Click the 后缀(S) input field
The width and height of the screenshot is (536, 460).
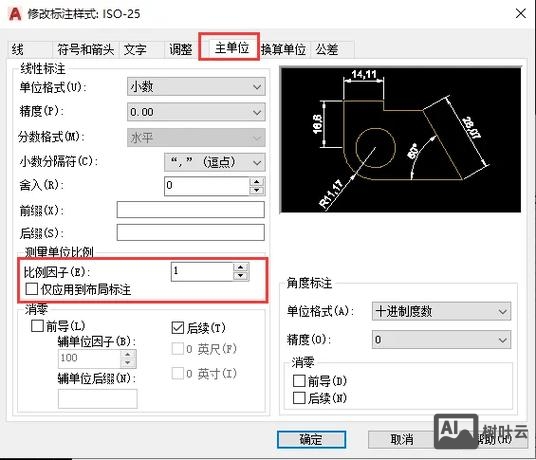tap(190, 233)
